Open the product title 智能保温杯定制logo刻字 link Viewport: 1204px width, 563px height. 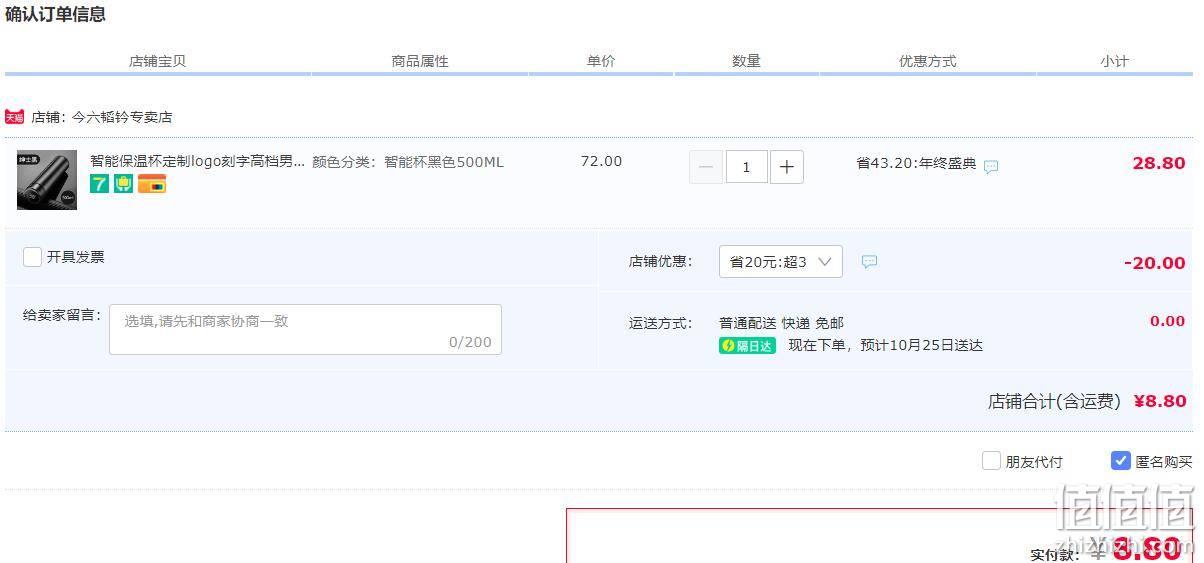pos(198,161)
